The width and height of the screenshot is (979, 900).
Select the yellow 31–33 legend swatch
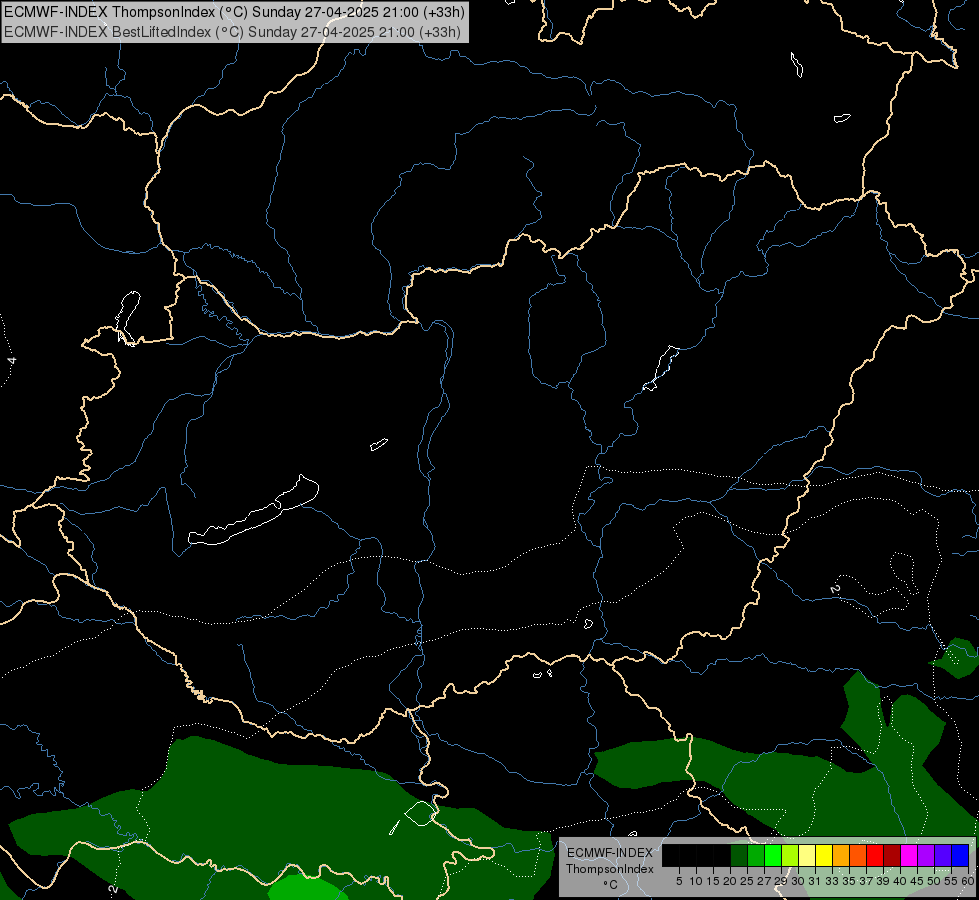click(x=824, y=855)
